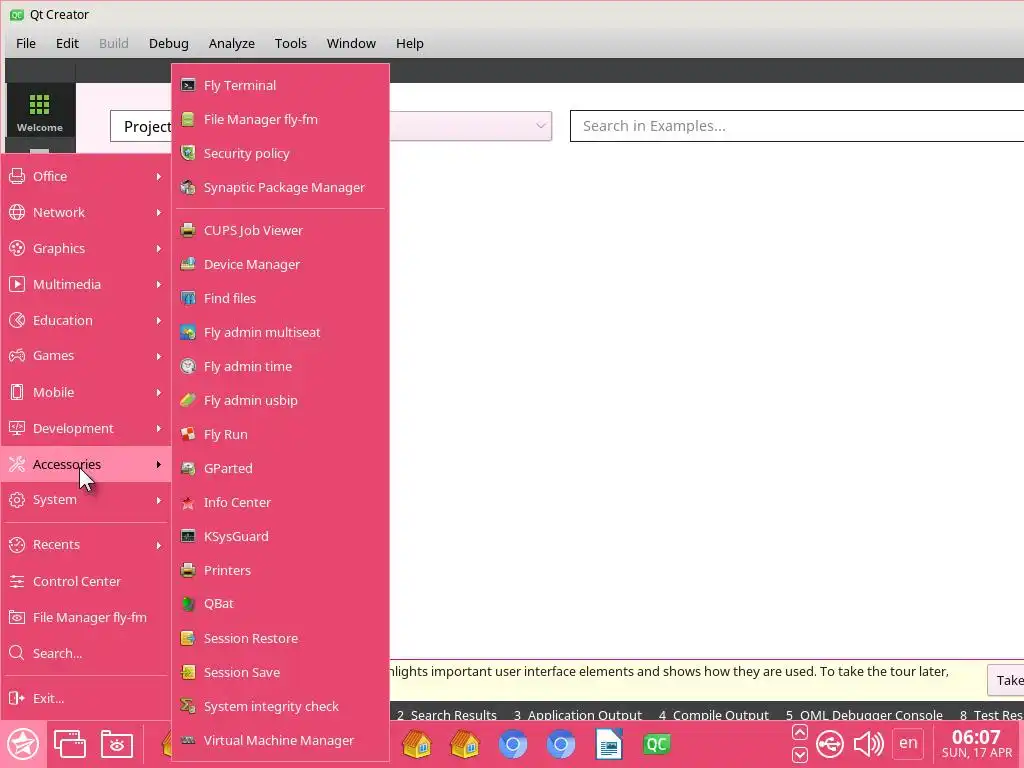Screen dimensions: 1024x768
Task: Expand the Development category submenu
Action: point(86,428)
